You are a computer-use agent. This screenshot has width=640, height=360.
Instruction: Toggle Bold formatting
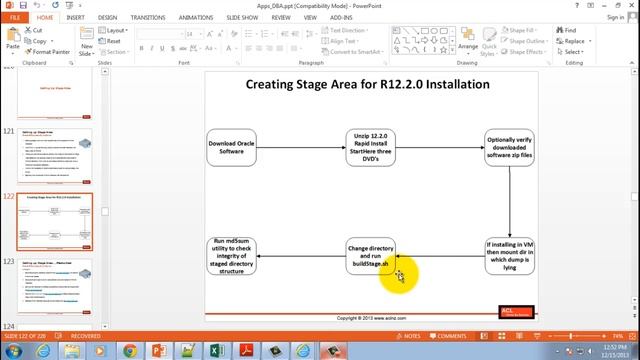[142, 48]
